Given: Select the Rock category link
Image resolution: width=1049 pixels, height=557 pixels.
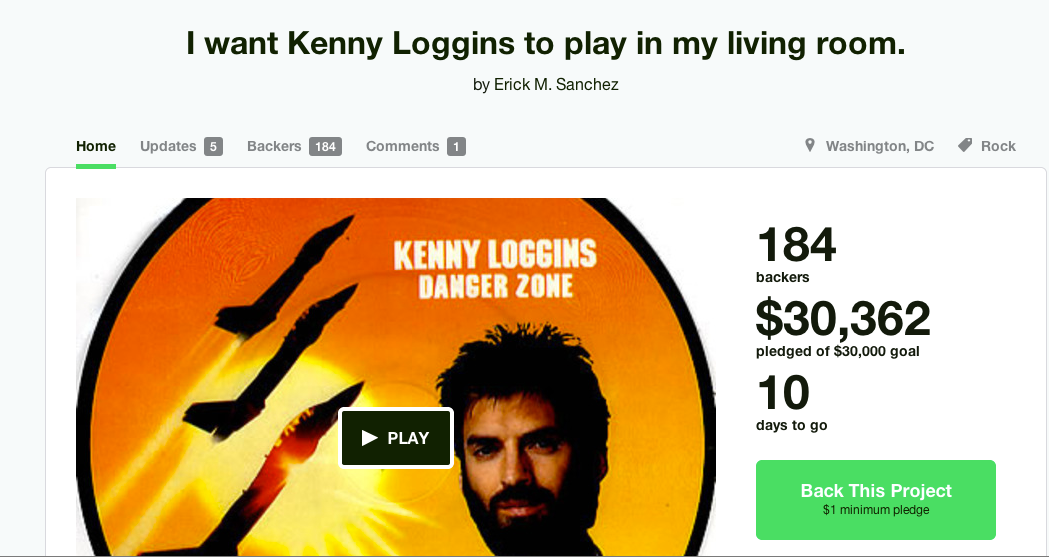Looking at the screenshot, I should pos(998,146).
